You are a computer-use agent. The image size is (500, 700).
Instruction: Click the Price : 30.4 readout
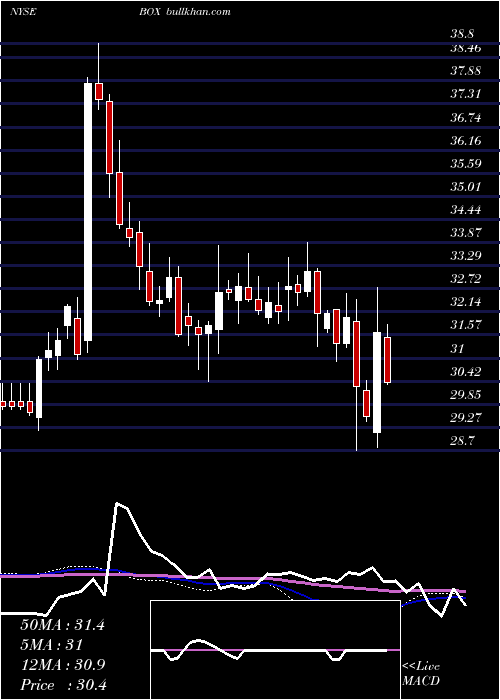(x=63, y=685)
